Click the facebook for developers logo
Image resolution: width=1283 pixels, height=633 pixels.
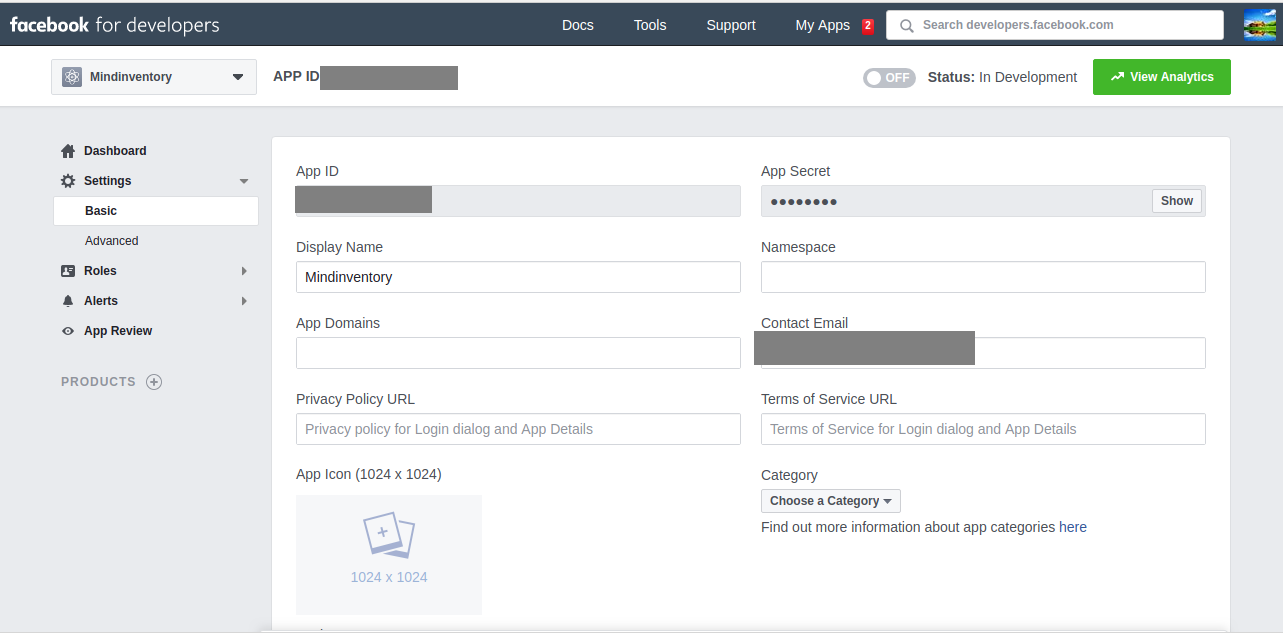(x=114, y=25)
